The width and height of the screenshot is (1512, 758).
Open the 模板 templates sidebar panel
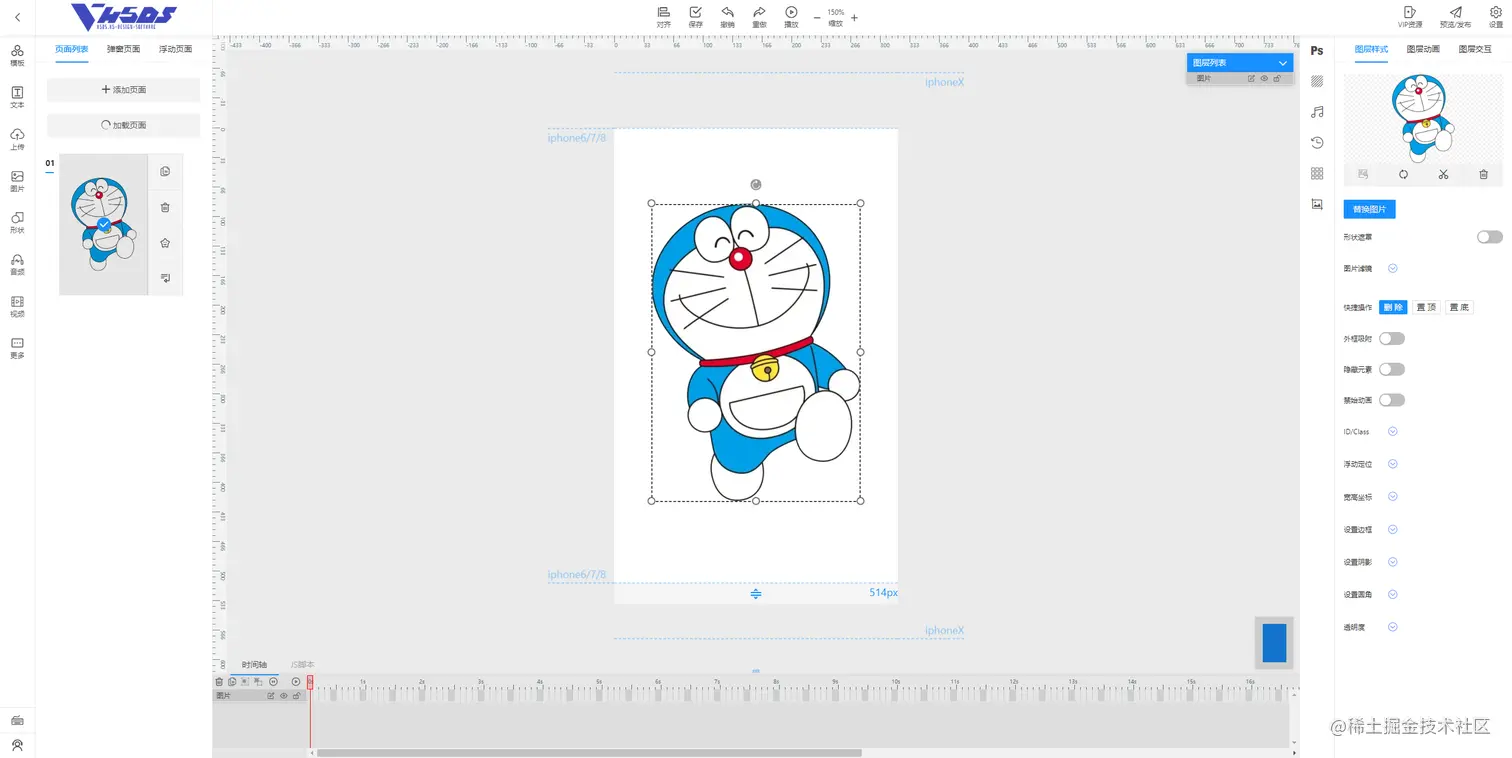tap(17, 55)
